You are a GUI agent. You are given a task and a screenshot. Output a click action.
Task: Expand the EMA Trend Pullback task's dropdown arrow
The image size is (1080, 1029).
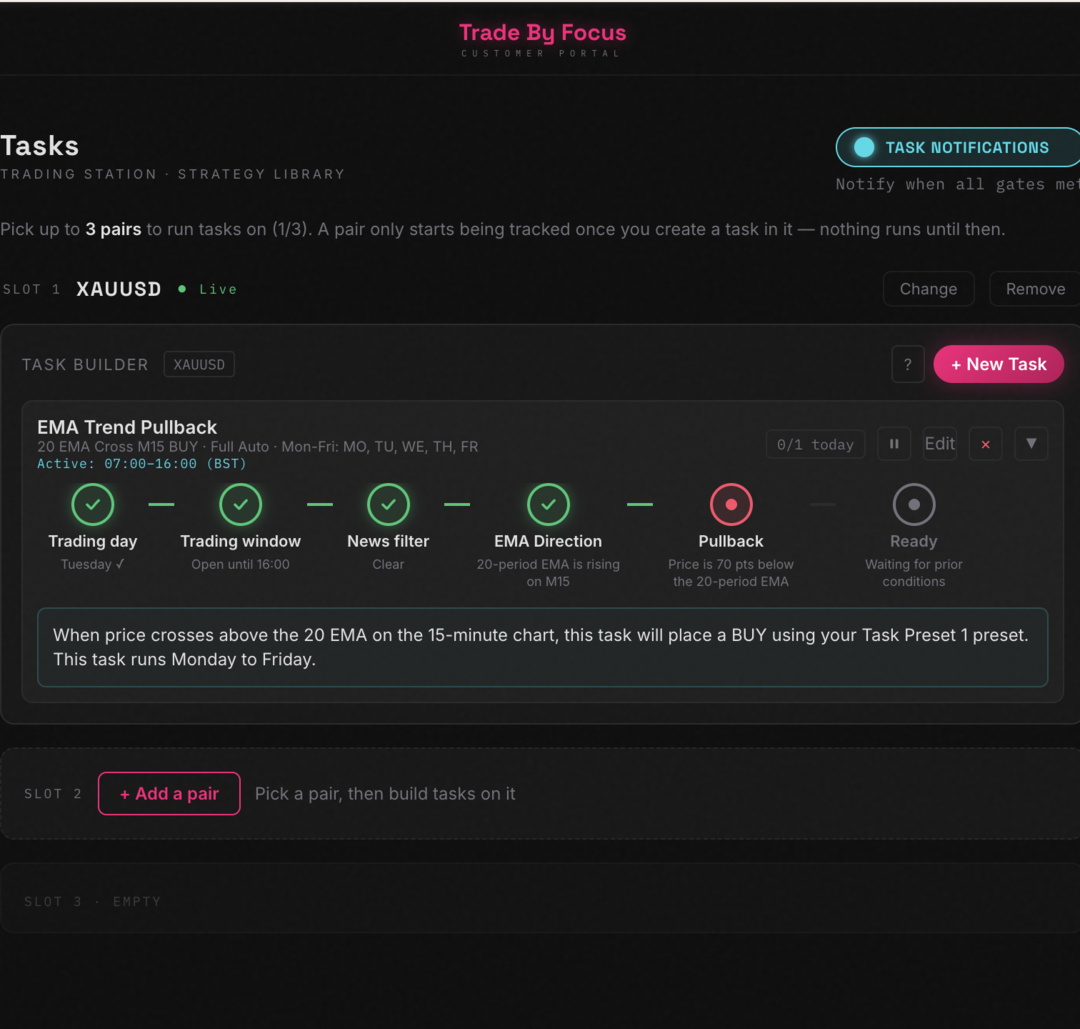click(1031, 444)
